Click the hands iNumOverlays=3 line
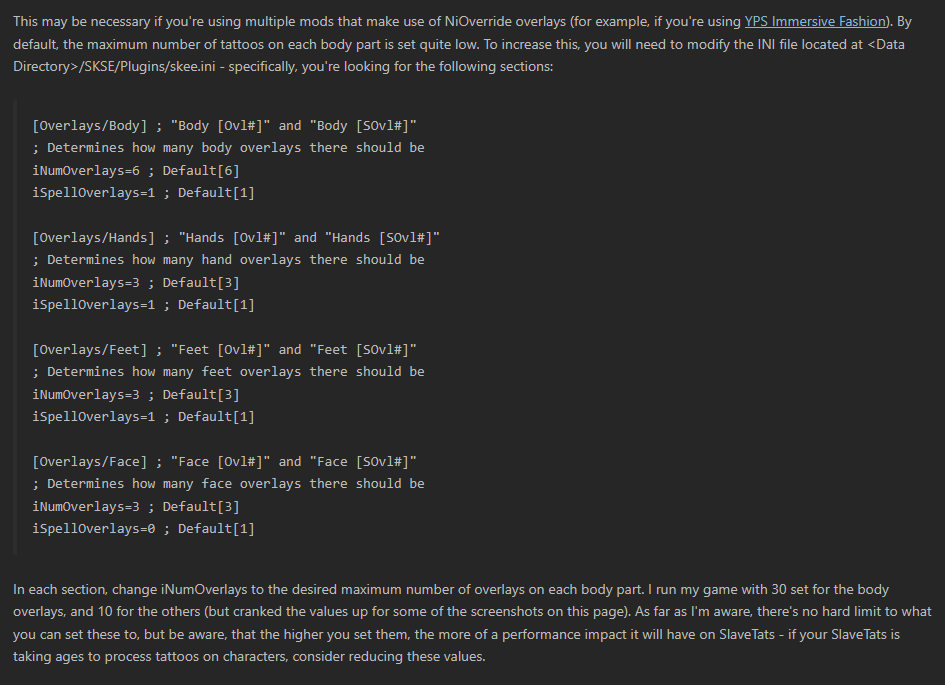945x685 pixels. coord(136,283)
